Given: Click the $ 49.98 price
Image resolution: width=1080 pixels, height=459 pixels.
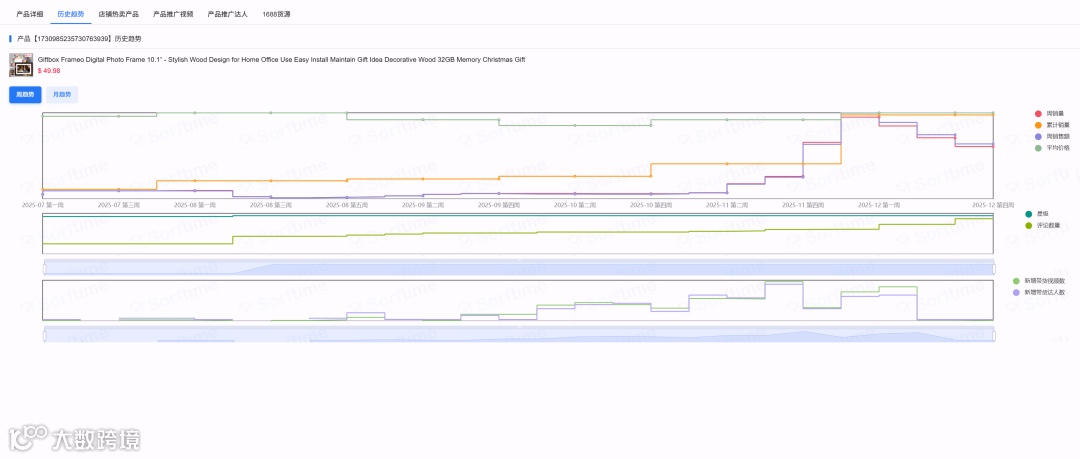Looking at the screenshot, I should pos(49,70).
